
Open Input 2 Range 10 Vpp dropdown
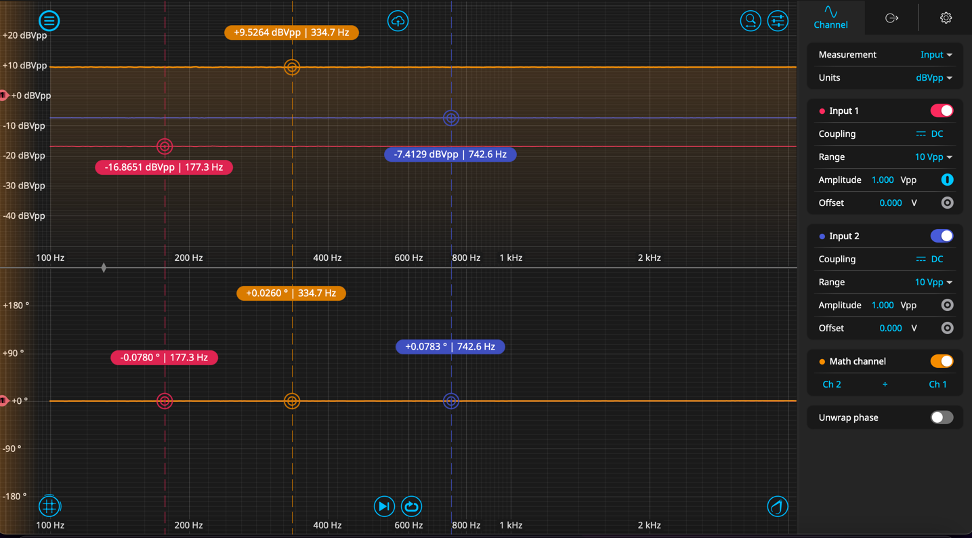point(934,282)
